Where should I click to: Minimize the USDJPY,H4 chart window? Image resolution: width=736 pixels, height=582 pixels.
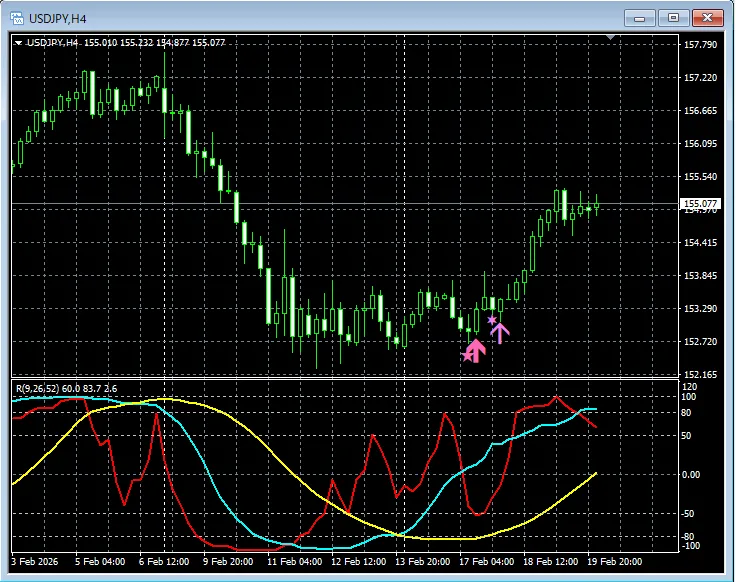(x=641, y=17)
